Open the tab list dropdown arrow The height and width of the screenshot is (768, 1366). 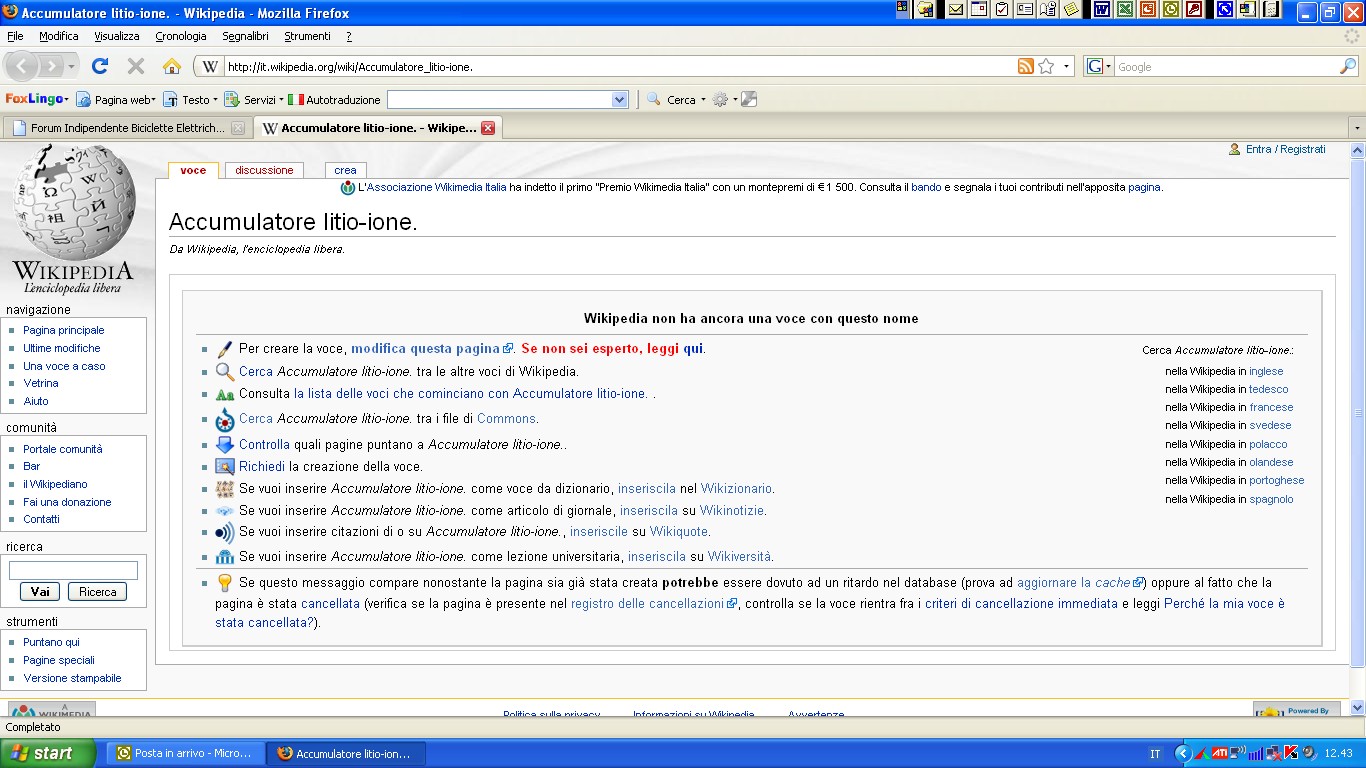[x=1357, y=128]
